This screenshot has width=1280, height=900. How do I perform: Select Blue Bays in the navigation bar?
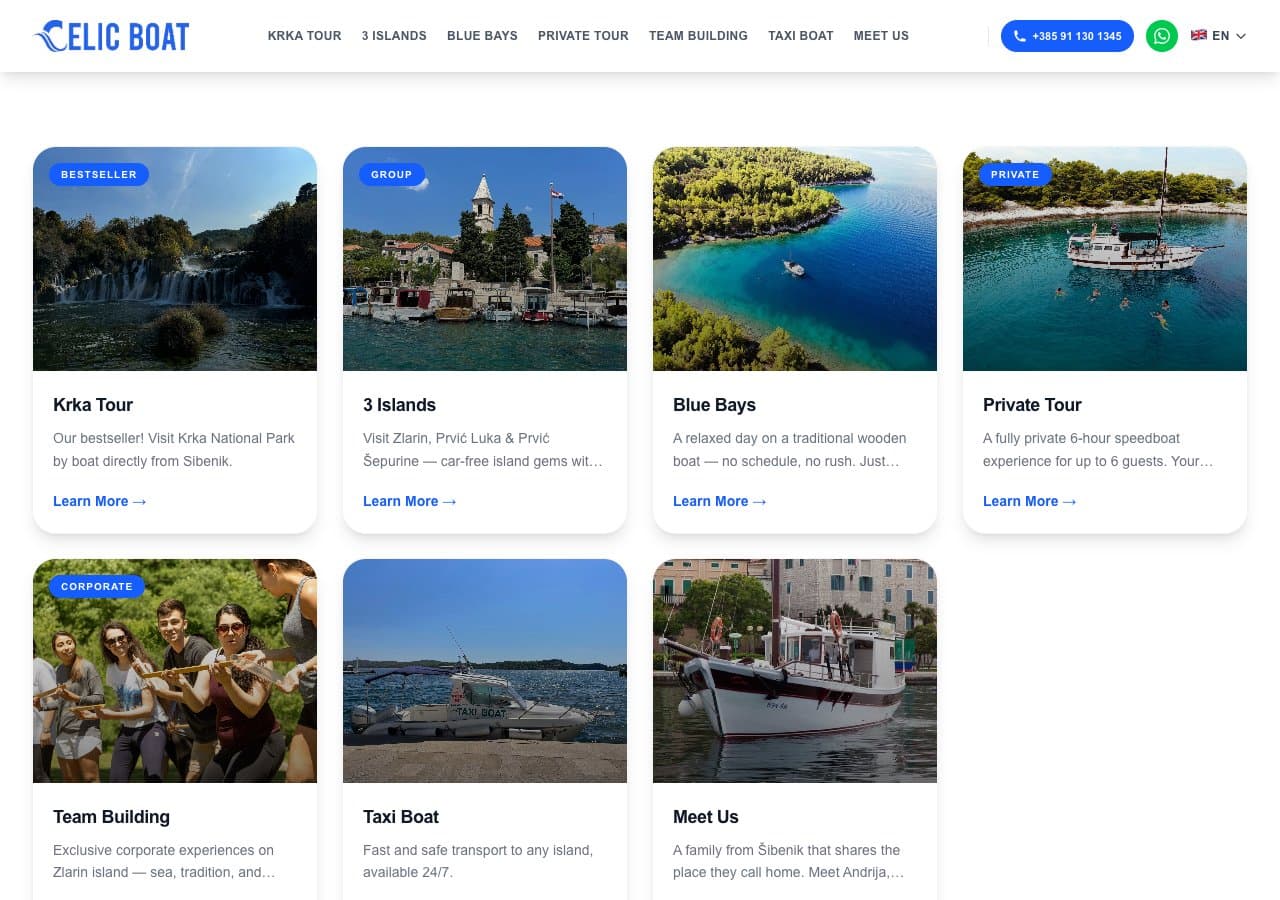482,36
